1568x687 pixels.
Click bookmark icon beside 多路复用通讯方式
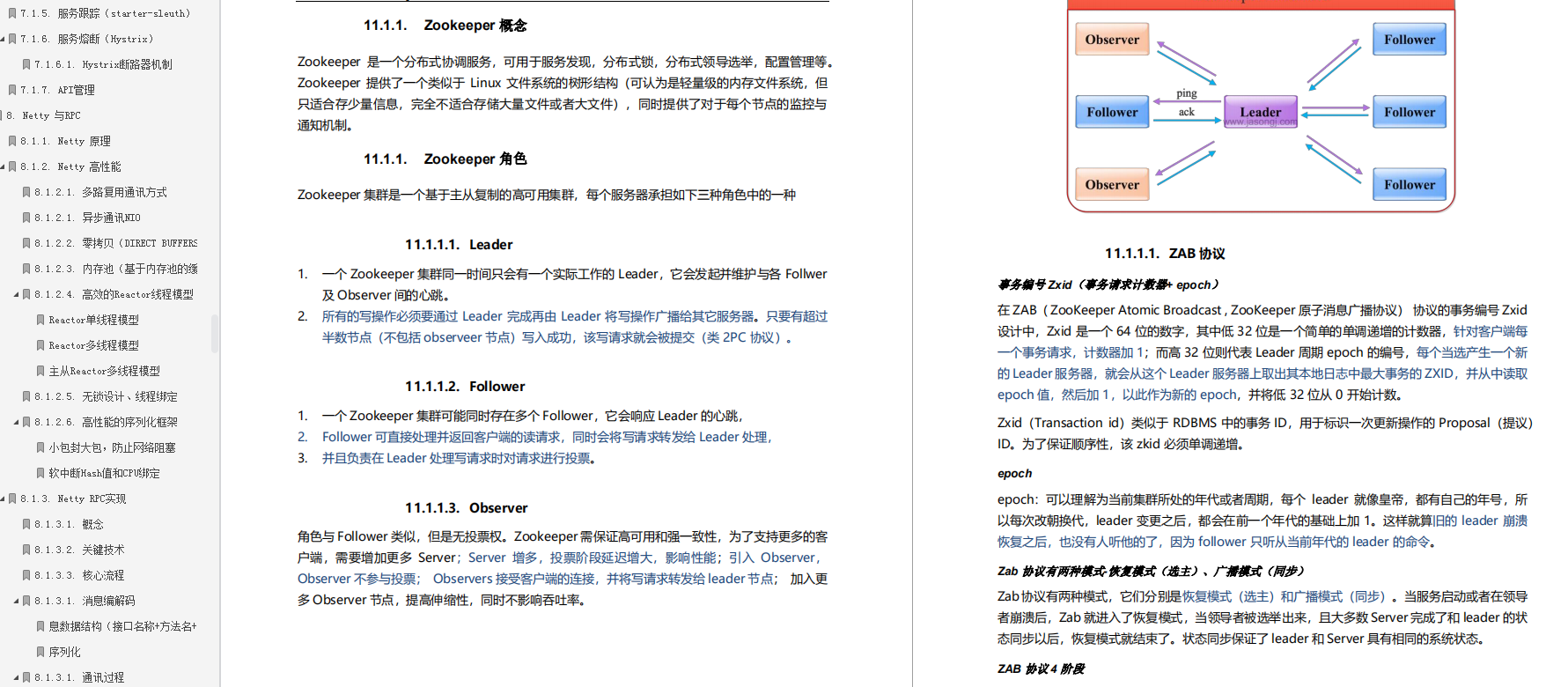point(26,192)
